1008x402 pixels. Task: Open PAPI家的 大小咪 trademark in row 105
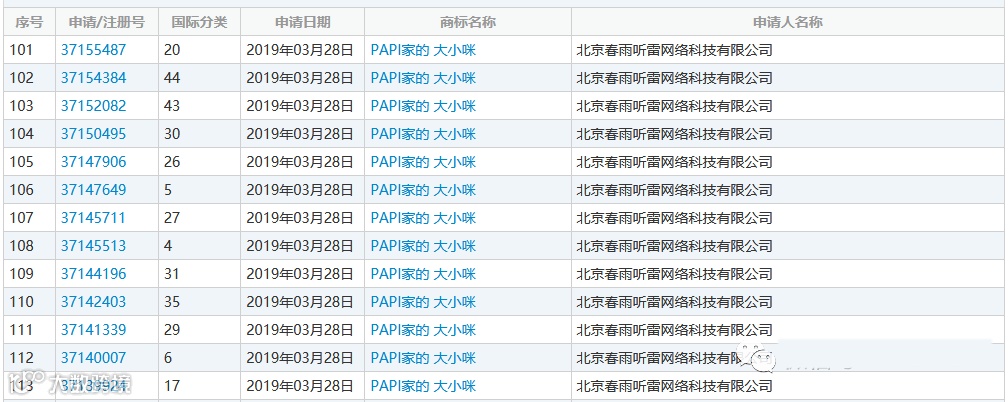(x=424, y=161)
